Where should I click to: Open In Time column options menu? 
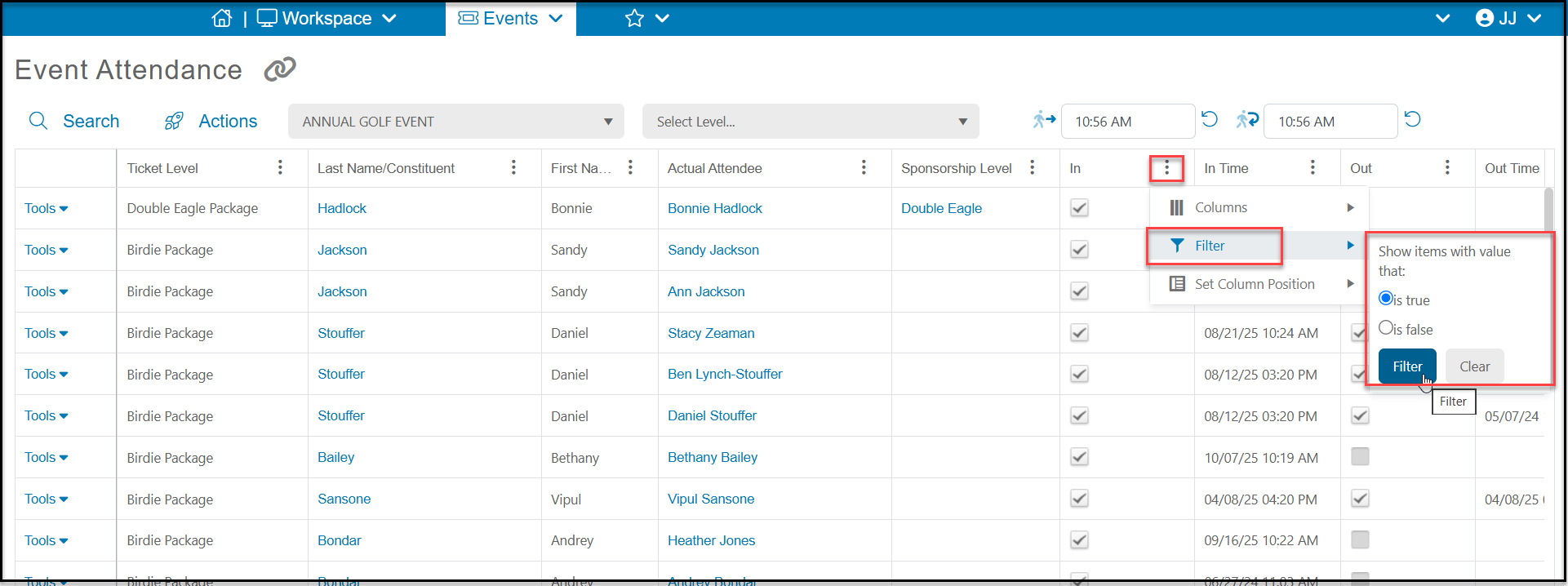(1313, 167)
